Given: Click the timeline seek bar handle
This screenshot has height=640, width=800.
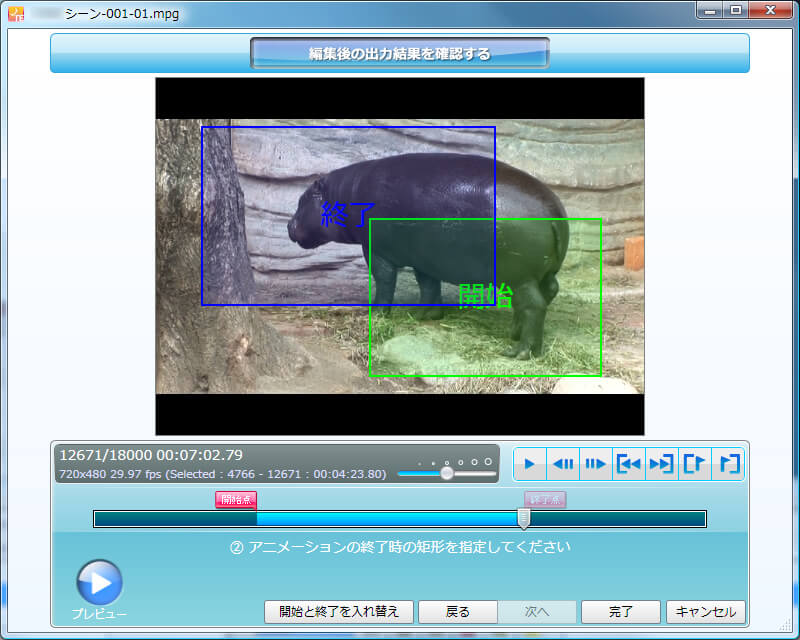Looking at the screenshot, I should 523,518.
